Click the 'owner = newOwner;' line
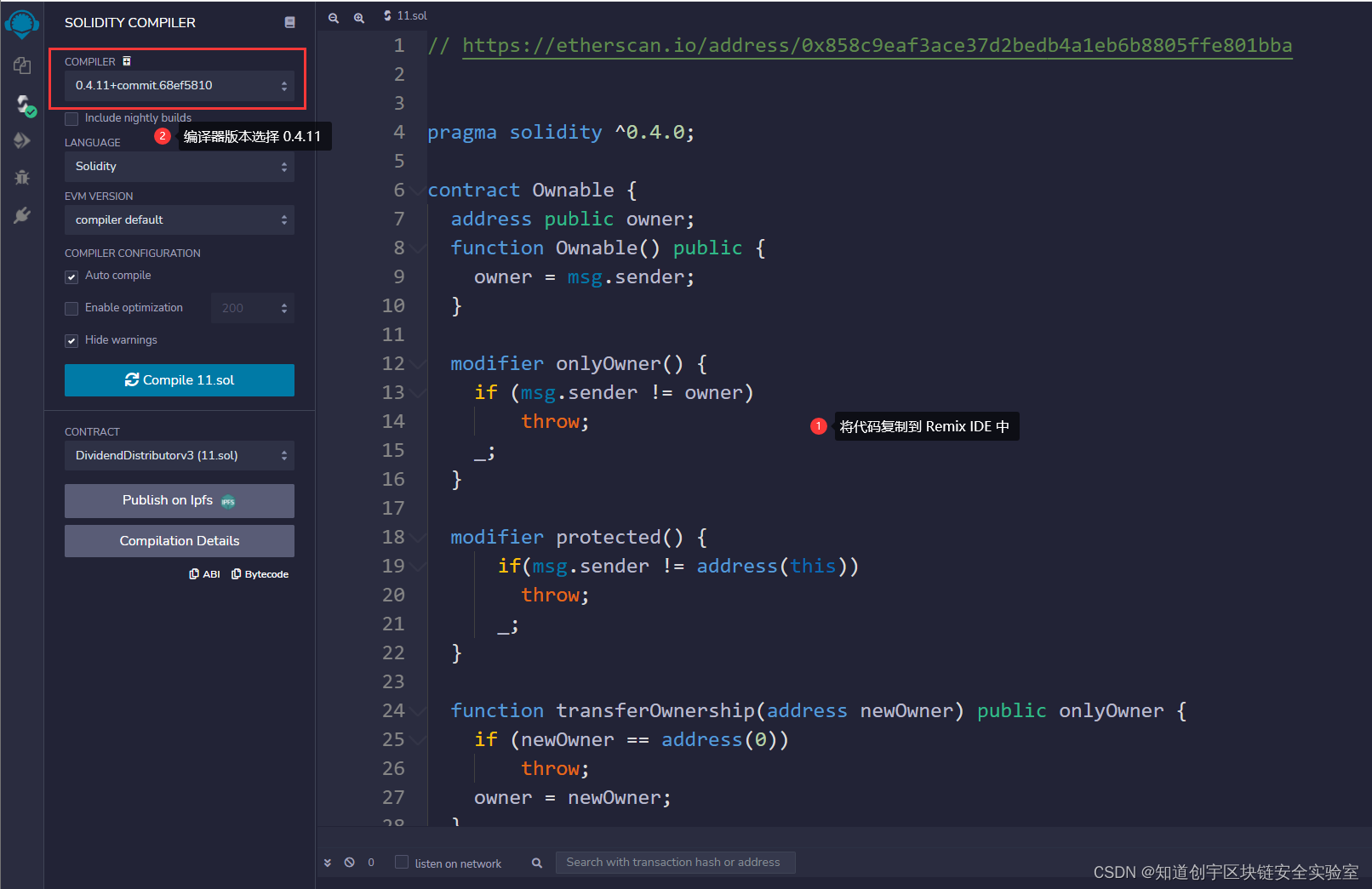 (x=572, y=798)
